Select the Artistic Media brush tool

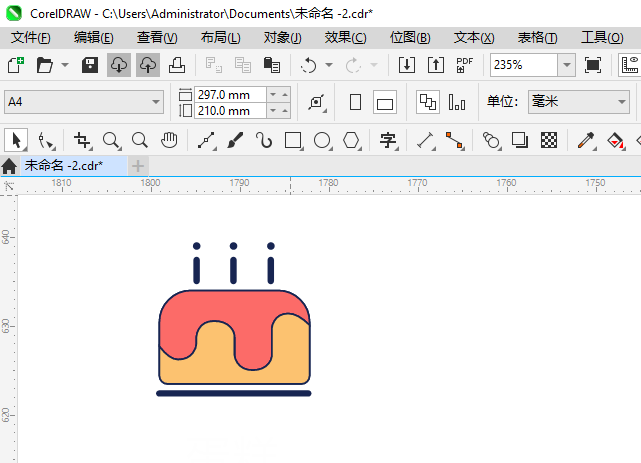[x=235, y=141]
